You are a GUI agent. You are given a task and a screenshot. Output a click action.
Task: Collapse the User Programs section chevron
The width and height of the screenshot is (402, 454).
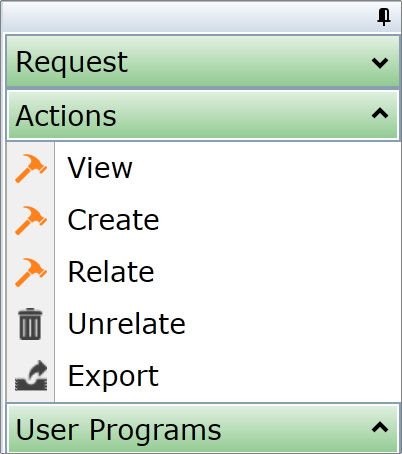[x=380, y=427]
